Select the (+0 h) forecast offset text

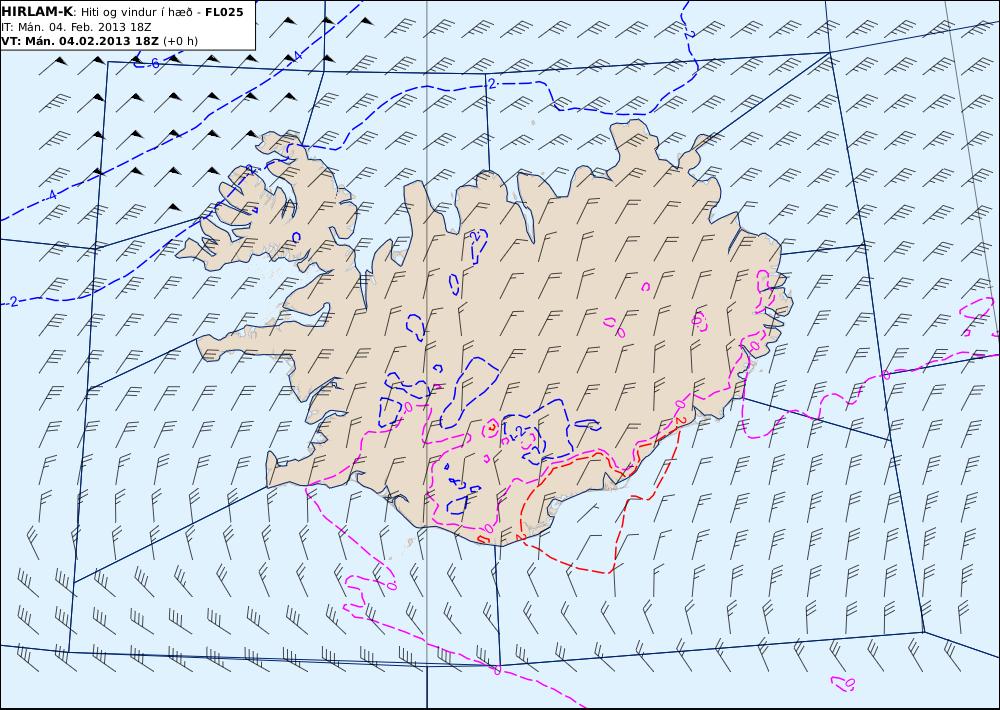coord(180,41)
